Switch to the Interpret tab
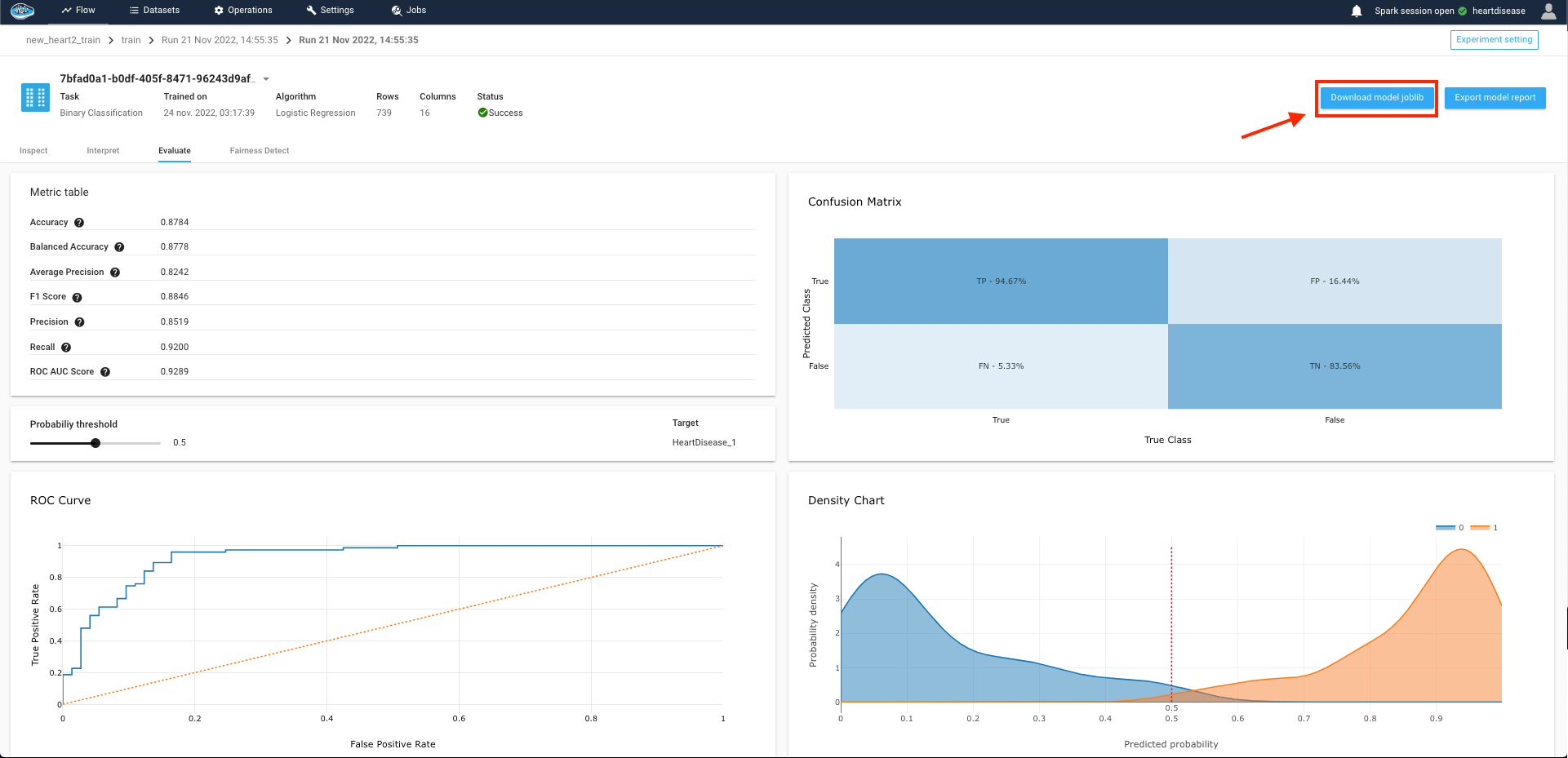Image resolution: width=1568 pixels, height=758 pixels. click(x=103, y=151)
